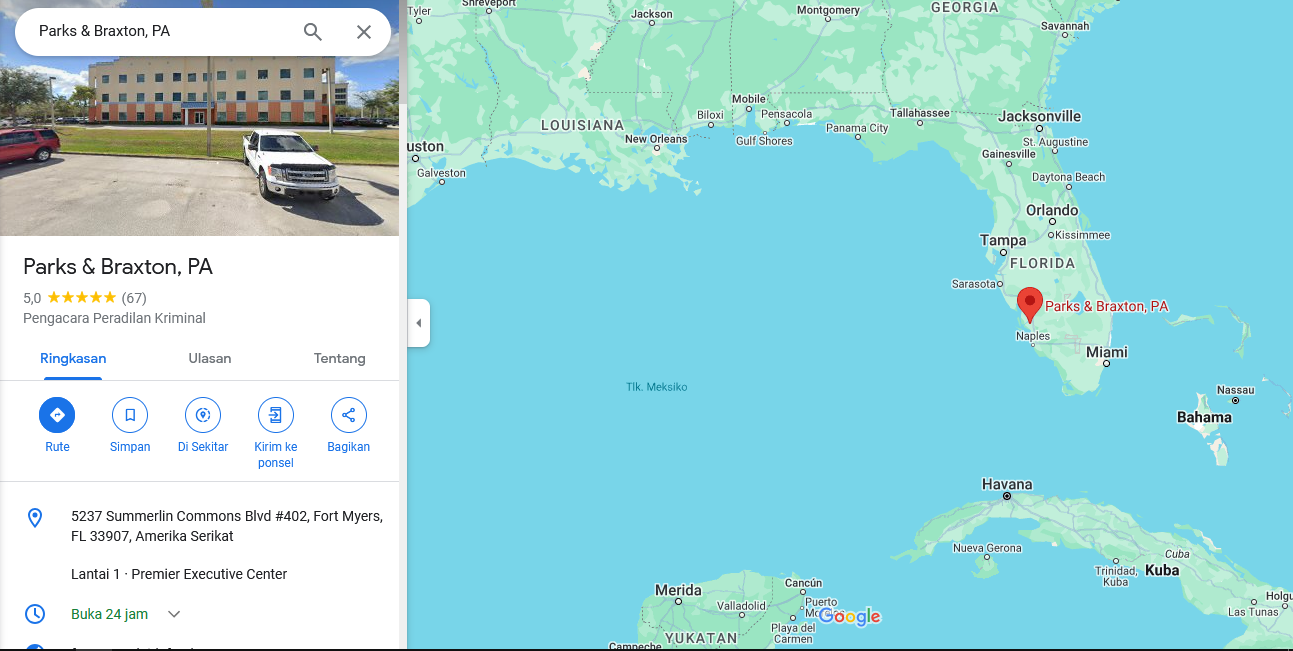1293x651 pixels.
Task: Click the FLORIDA state label
Action: tap(1042, 263)
